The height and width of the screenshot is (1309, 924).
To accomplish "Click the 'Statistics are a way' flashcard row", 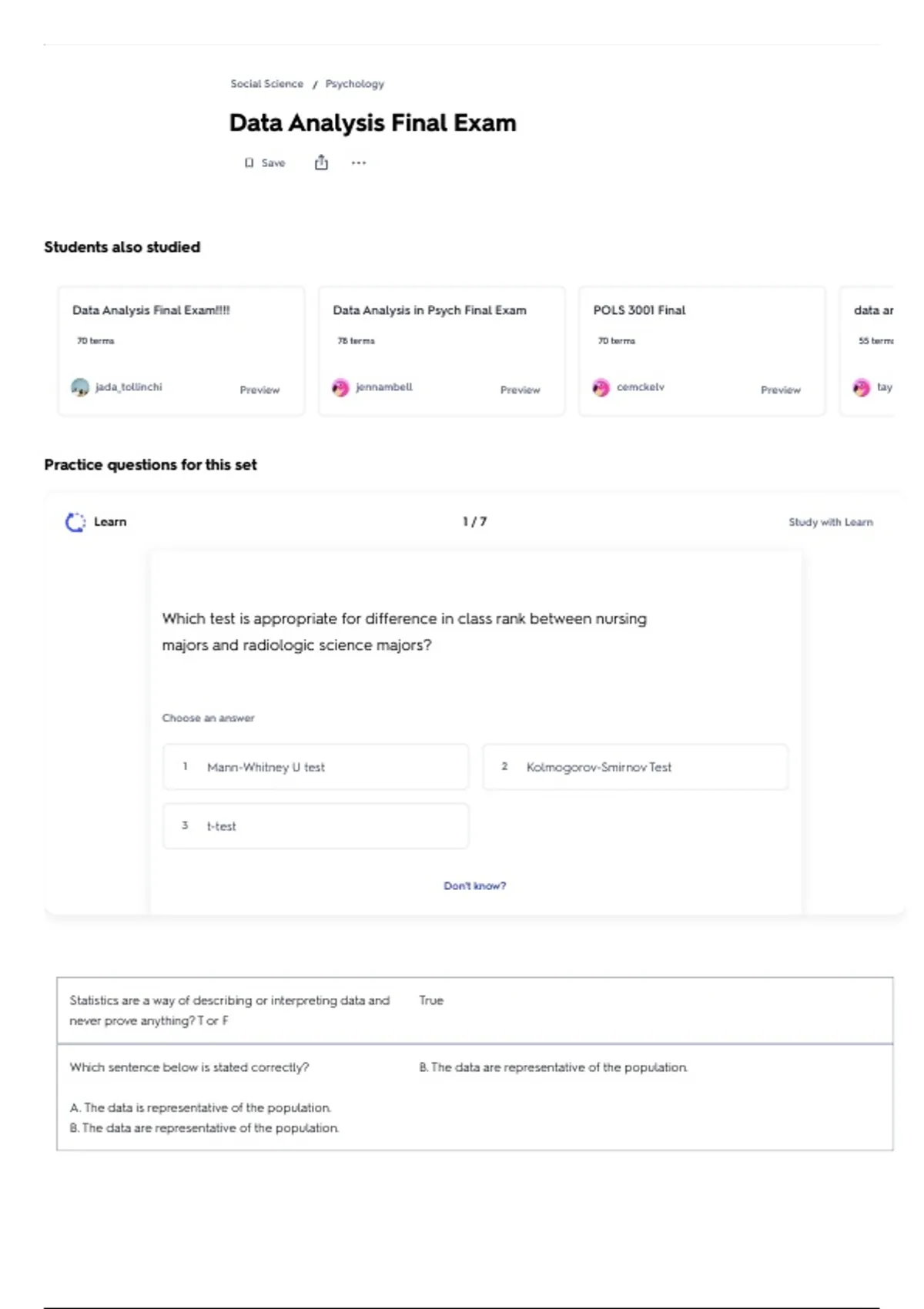I will tap(474, 1010).
